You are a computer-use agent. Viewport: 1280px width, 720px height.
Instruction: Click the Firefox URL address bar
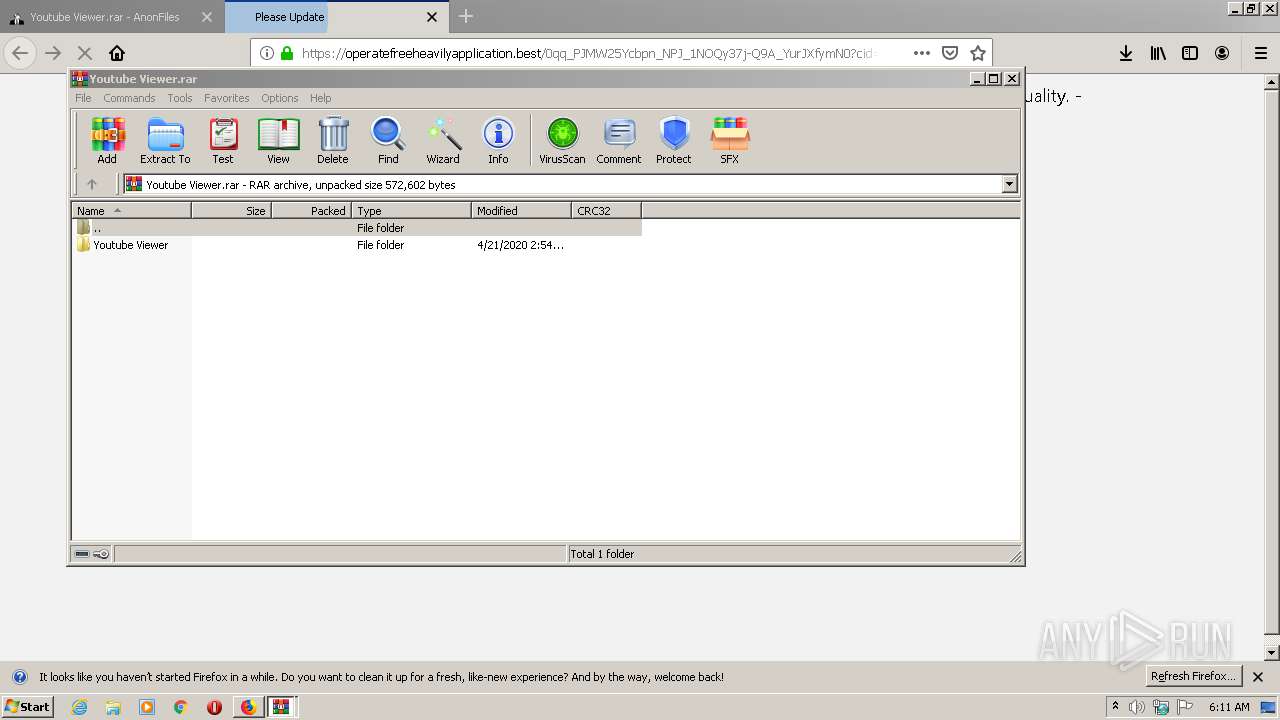click(590, 53)
